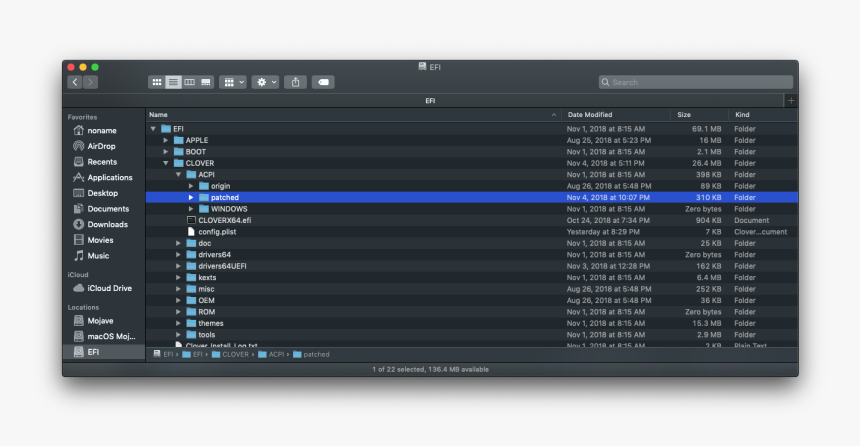Screen dimensions: 860x446
Task: Select the drivers64 folder row
Action: pos(472,255)
